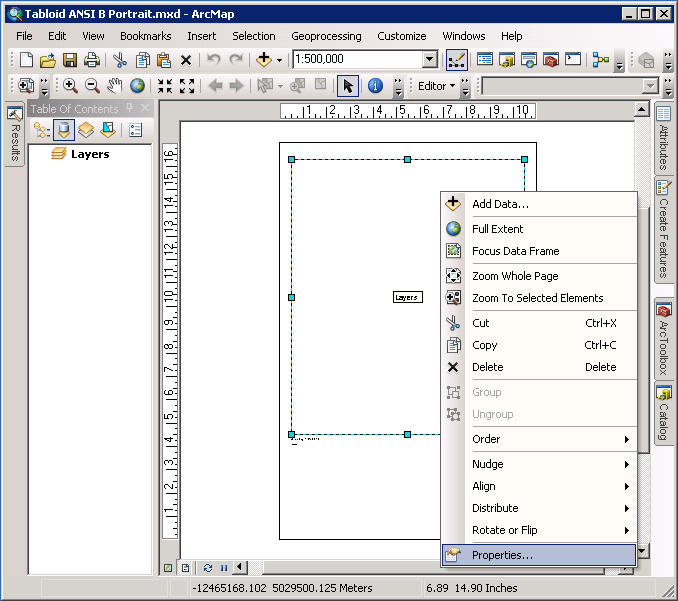Open the Catalog window toolbar icon
Screen dimensions: 678x601
(x=507, y=60)
